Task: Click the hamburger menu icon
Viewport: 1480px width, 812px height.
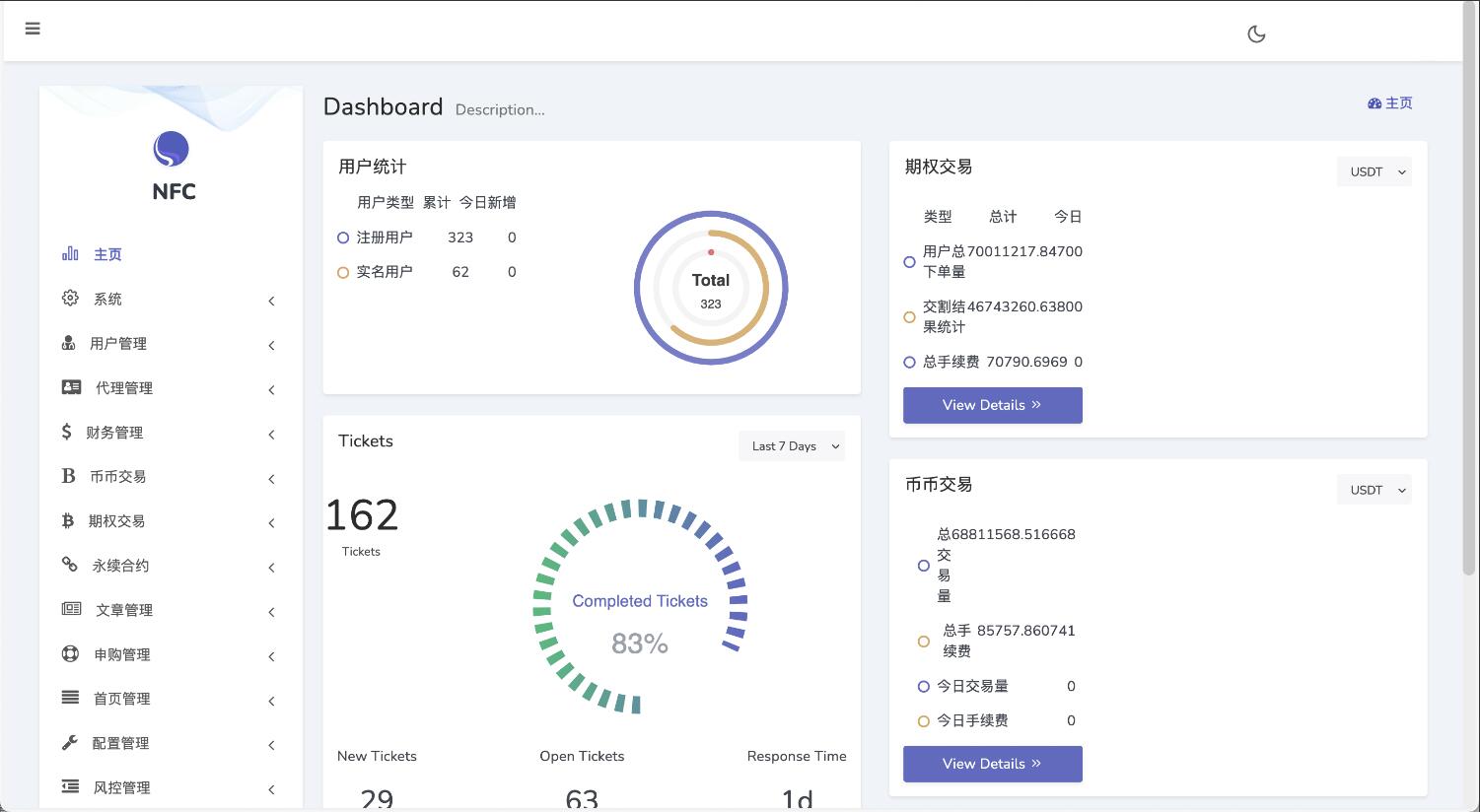Action: [x=33, y=29]
